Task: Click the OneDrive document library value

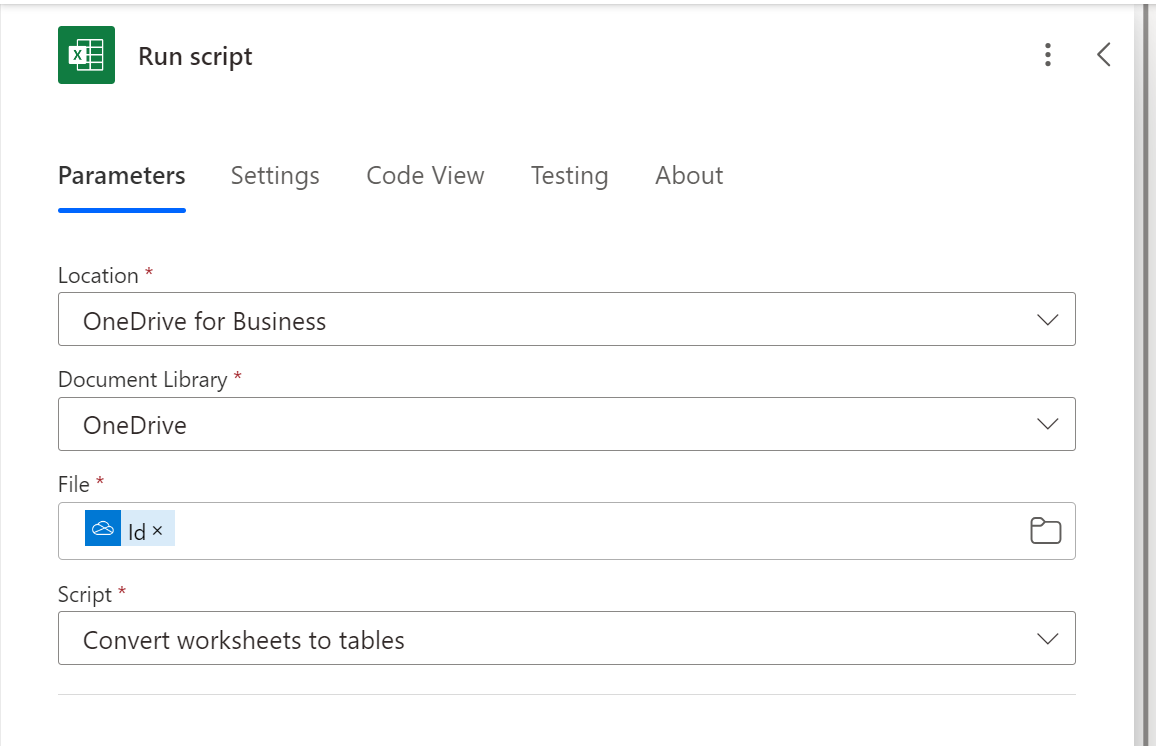Action: point(135,425)
